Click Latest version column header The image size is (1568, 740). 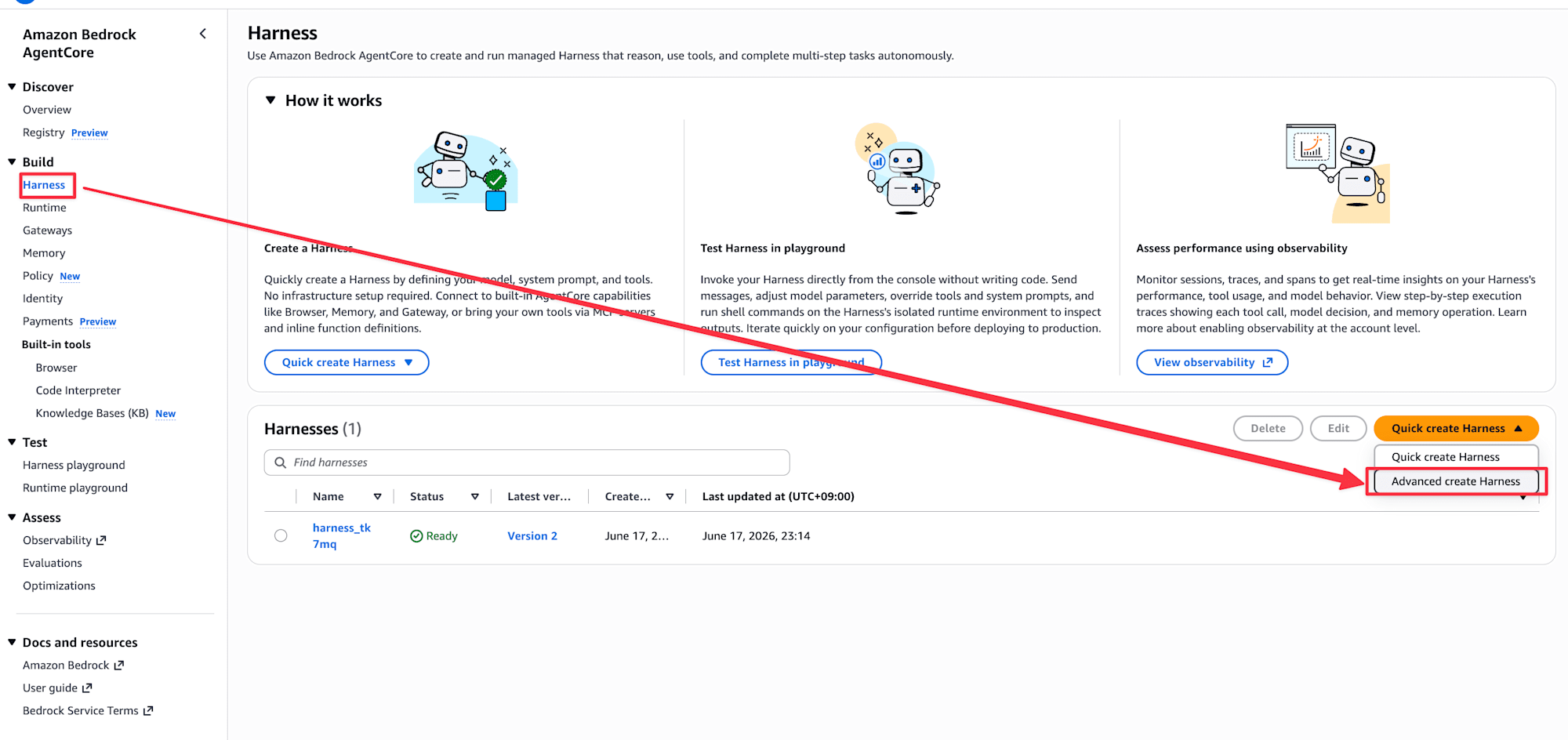pos(539,496)
